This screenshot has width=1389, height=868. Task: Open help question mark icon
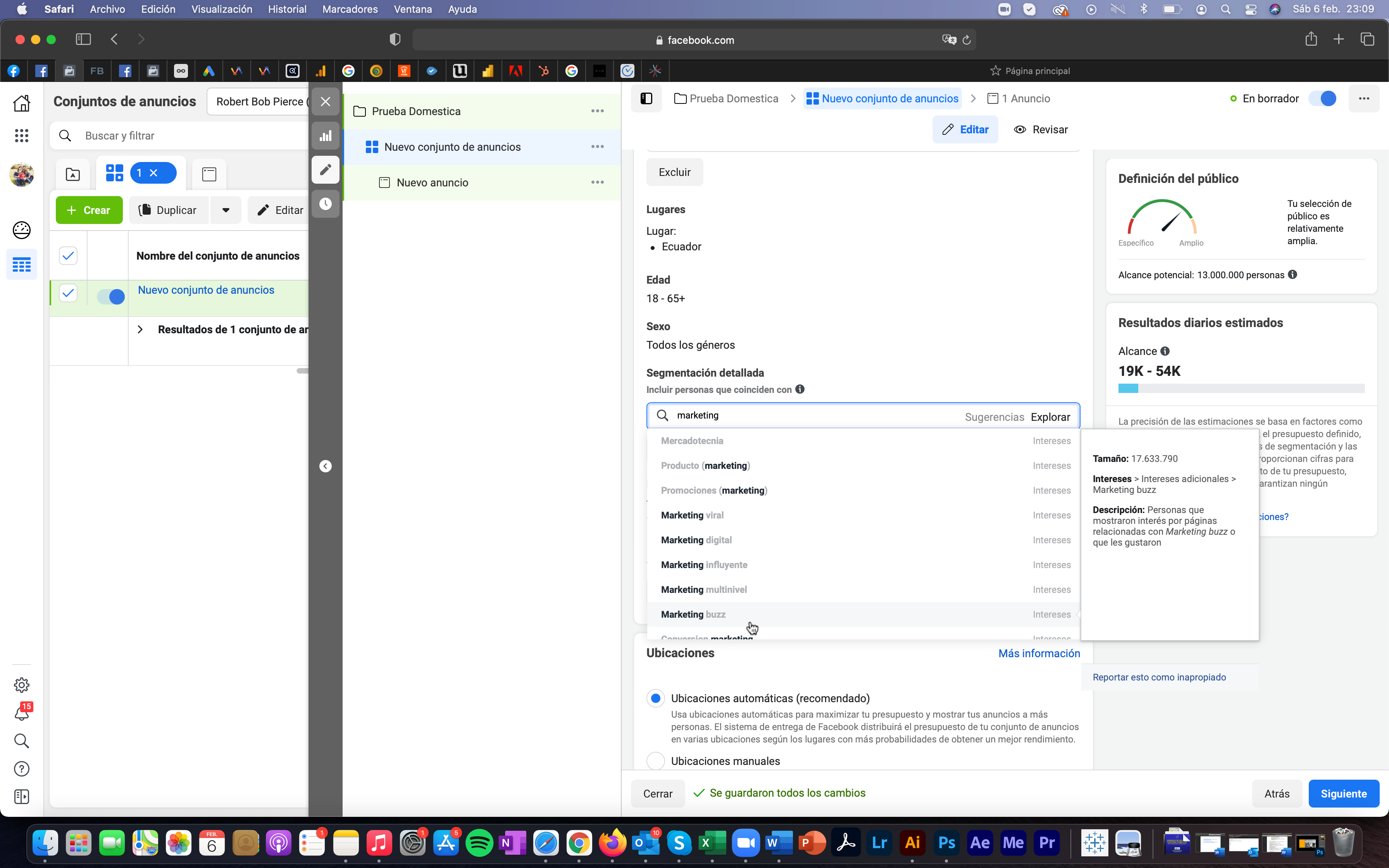pyautogui.click(x=22, y=769)
